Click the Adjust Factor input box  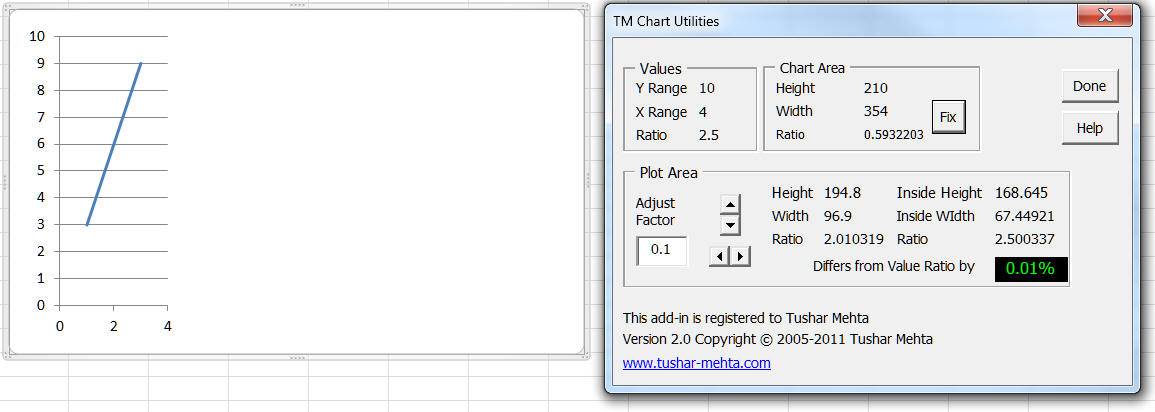662,250
